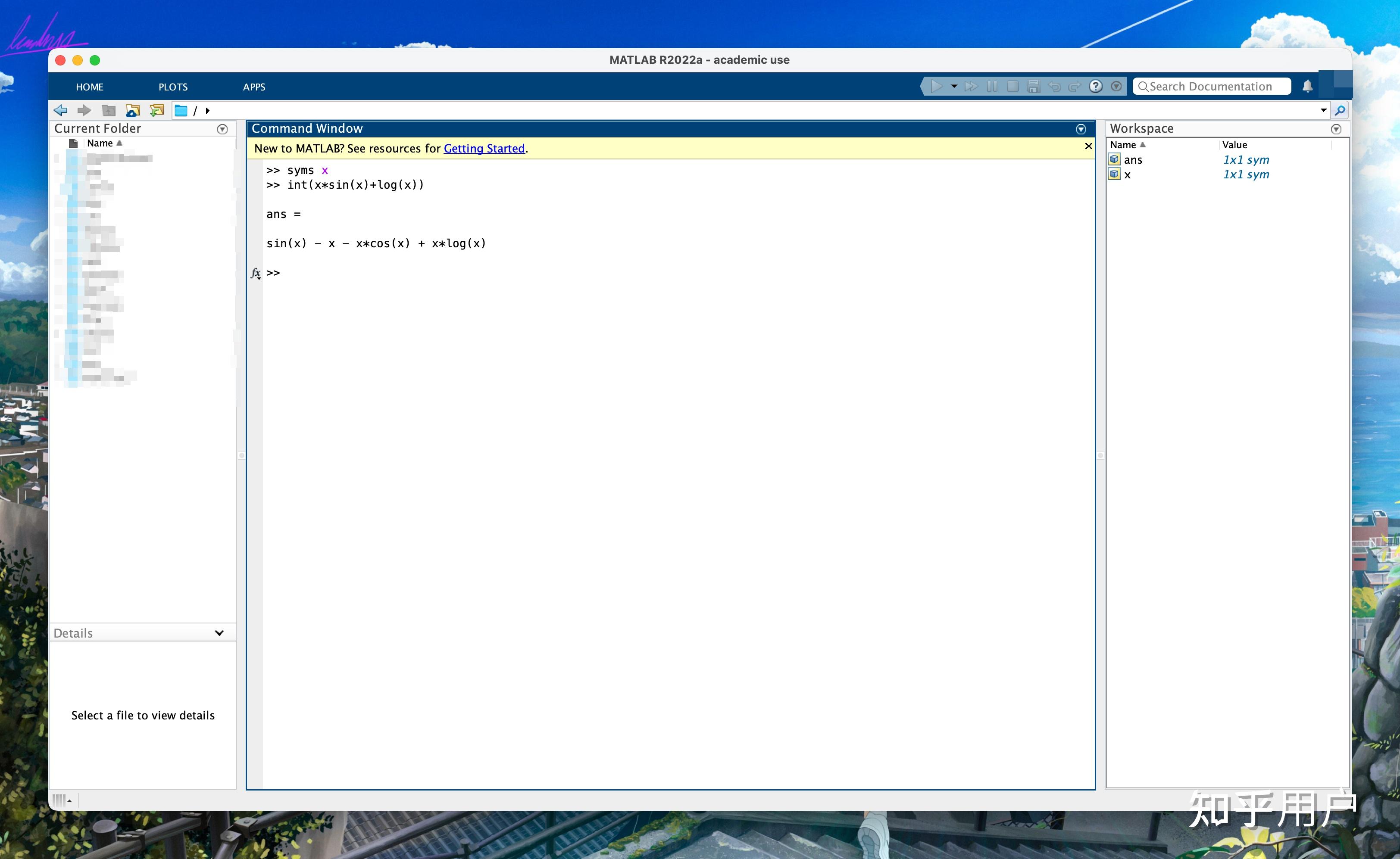Click the ans variable in Workspace
Image resolution: width=1400 pixels, height=859 pixels.
pos(1132,160)
